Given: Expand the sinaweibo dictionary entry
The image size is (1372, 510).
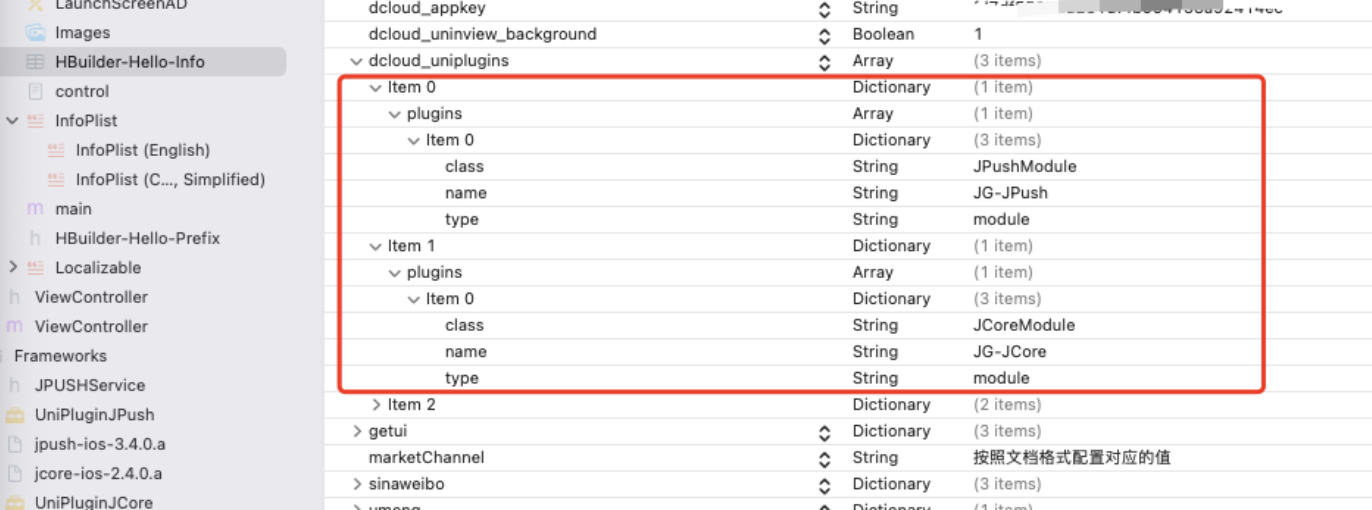Looking at the screenshot, I should point(357,484).
